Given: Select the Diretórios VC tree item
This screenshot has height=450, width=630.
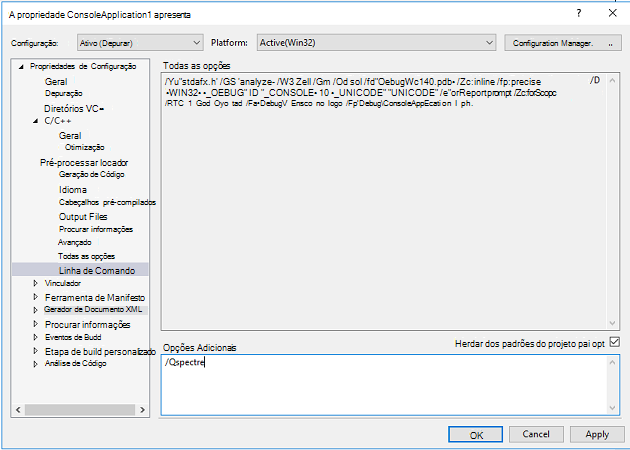Looking at the screenshot, I should (74, 108).
